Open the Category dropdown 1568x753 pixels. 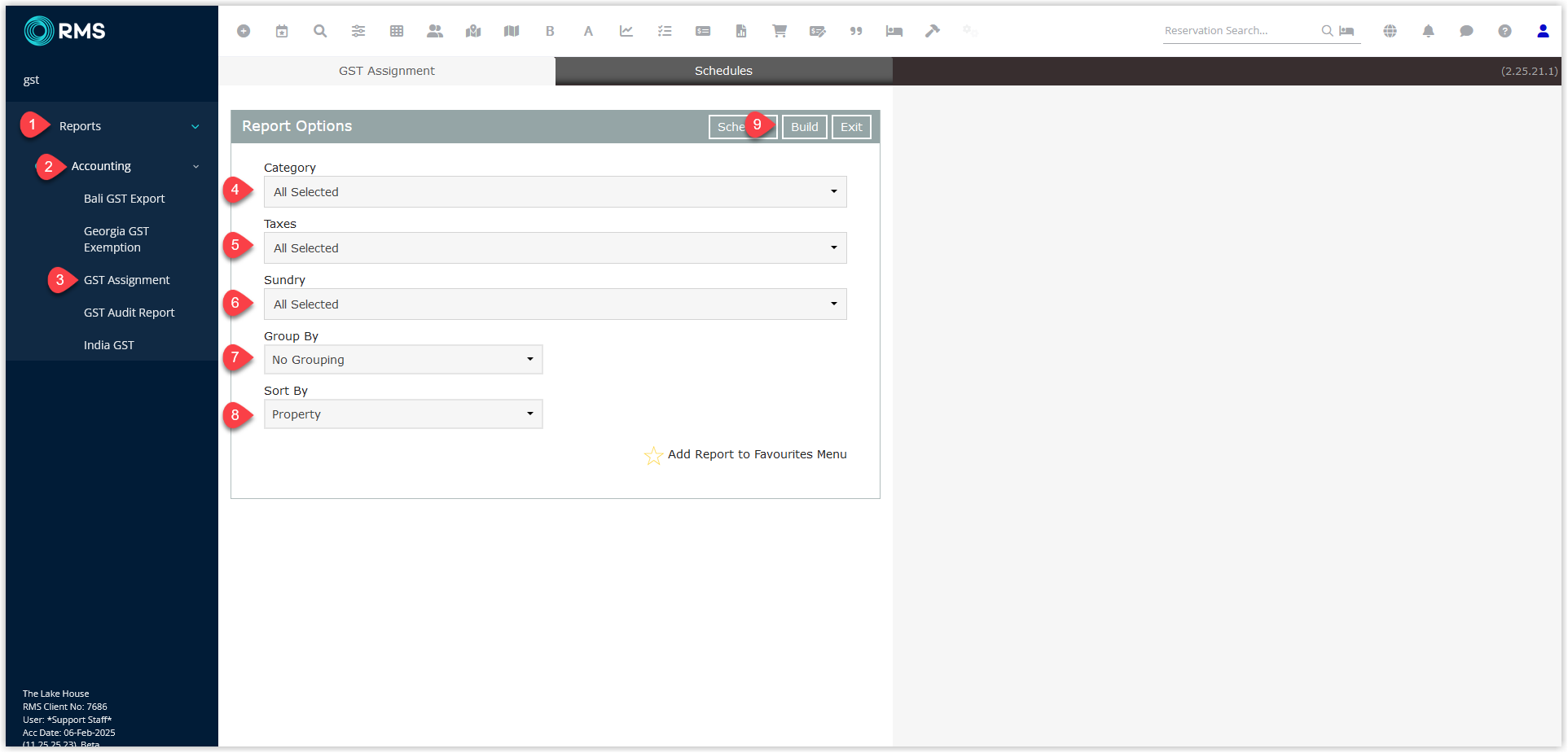pyautogui.click(x=555, y=192)
